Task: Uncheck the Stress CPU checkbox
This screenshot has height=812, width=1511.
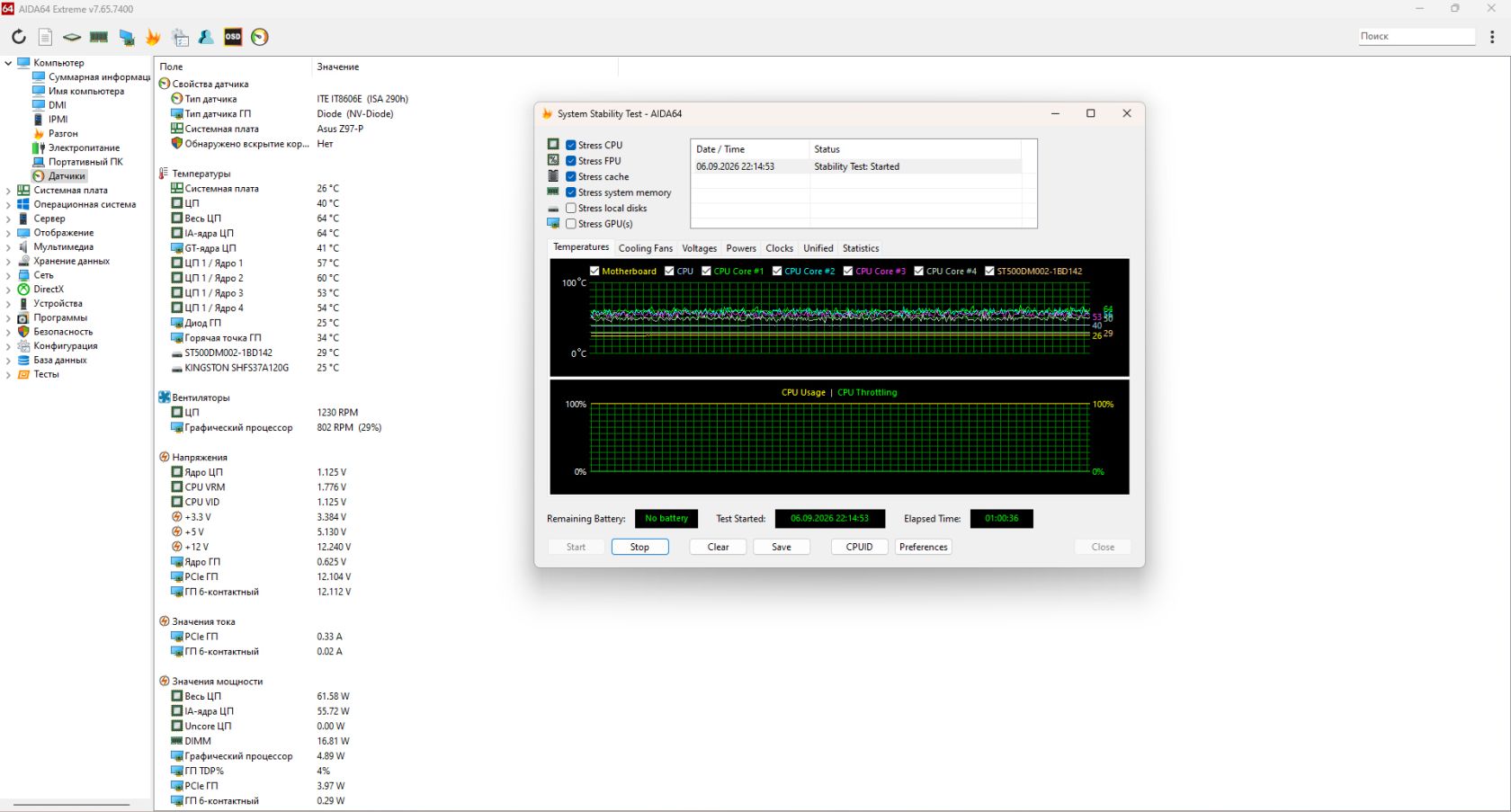Action: click(570, 145)
